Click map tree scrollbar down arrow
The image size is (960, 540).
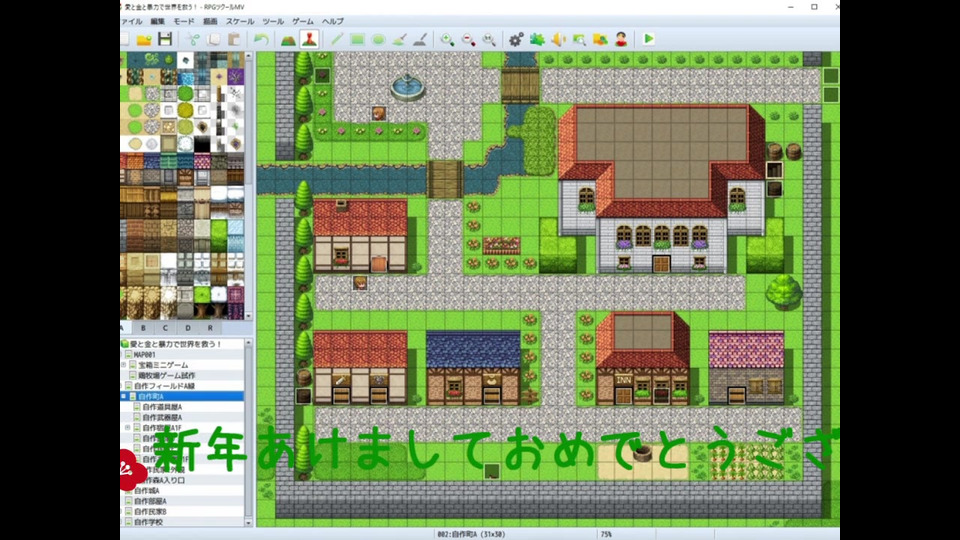point(248,522)
